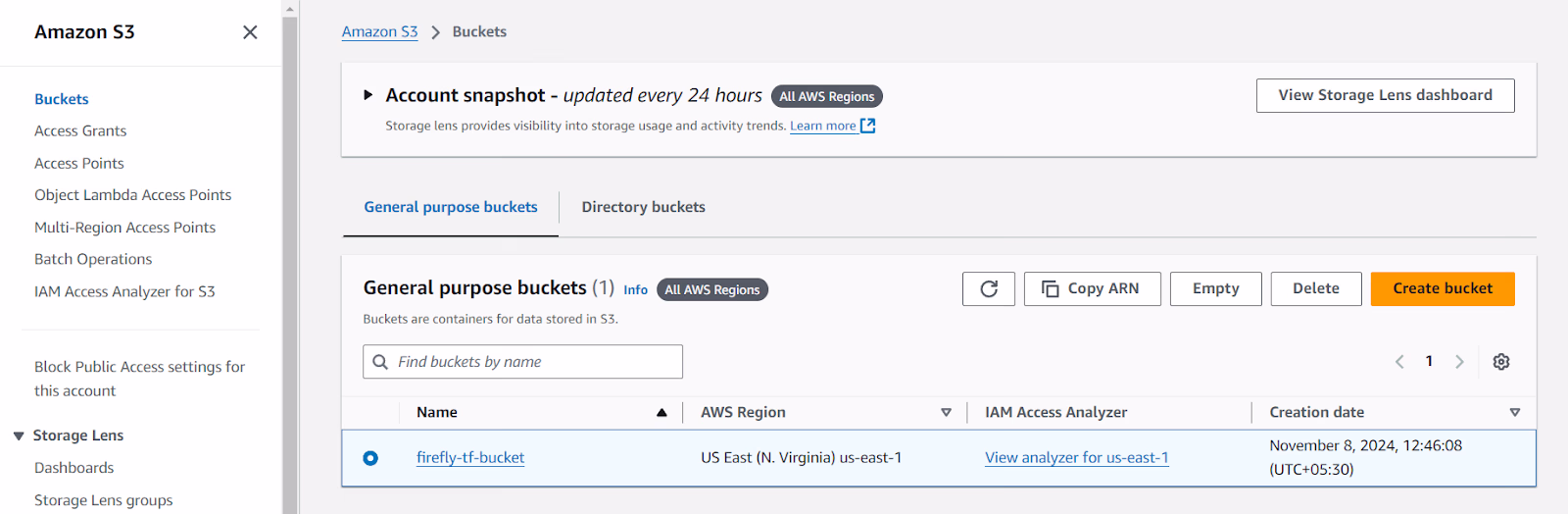The height and width of the screenshot is (514, 1568).
Task: Click the Creation date column header
Action: coord(1317,413)
